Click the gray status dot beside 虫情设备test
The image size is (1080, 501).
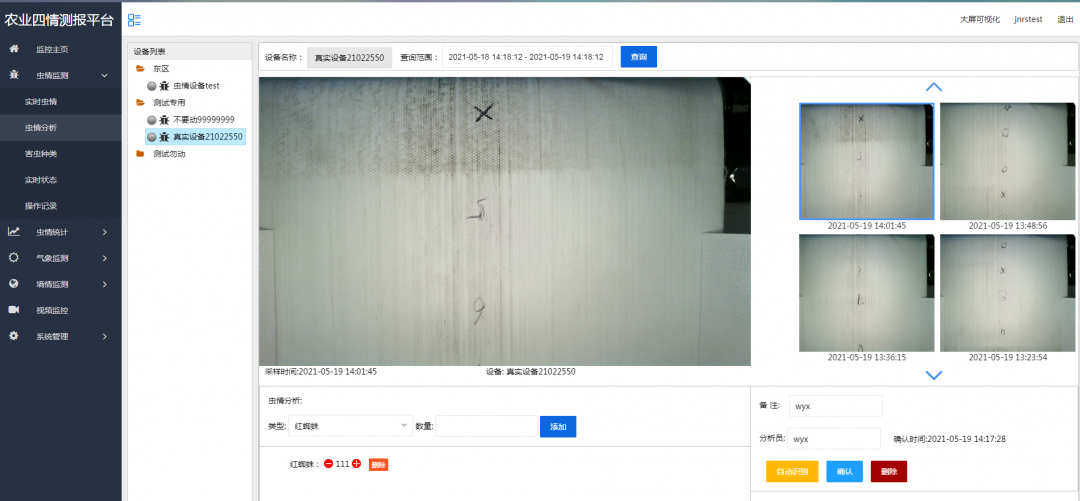152,86
